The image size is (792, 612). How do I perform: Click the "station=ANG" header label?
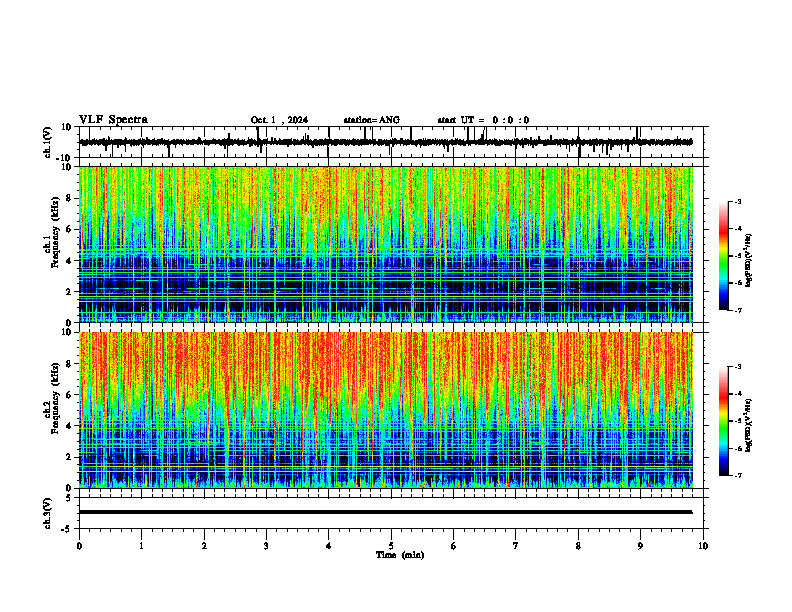coord(371,120)
